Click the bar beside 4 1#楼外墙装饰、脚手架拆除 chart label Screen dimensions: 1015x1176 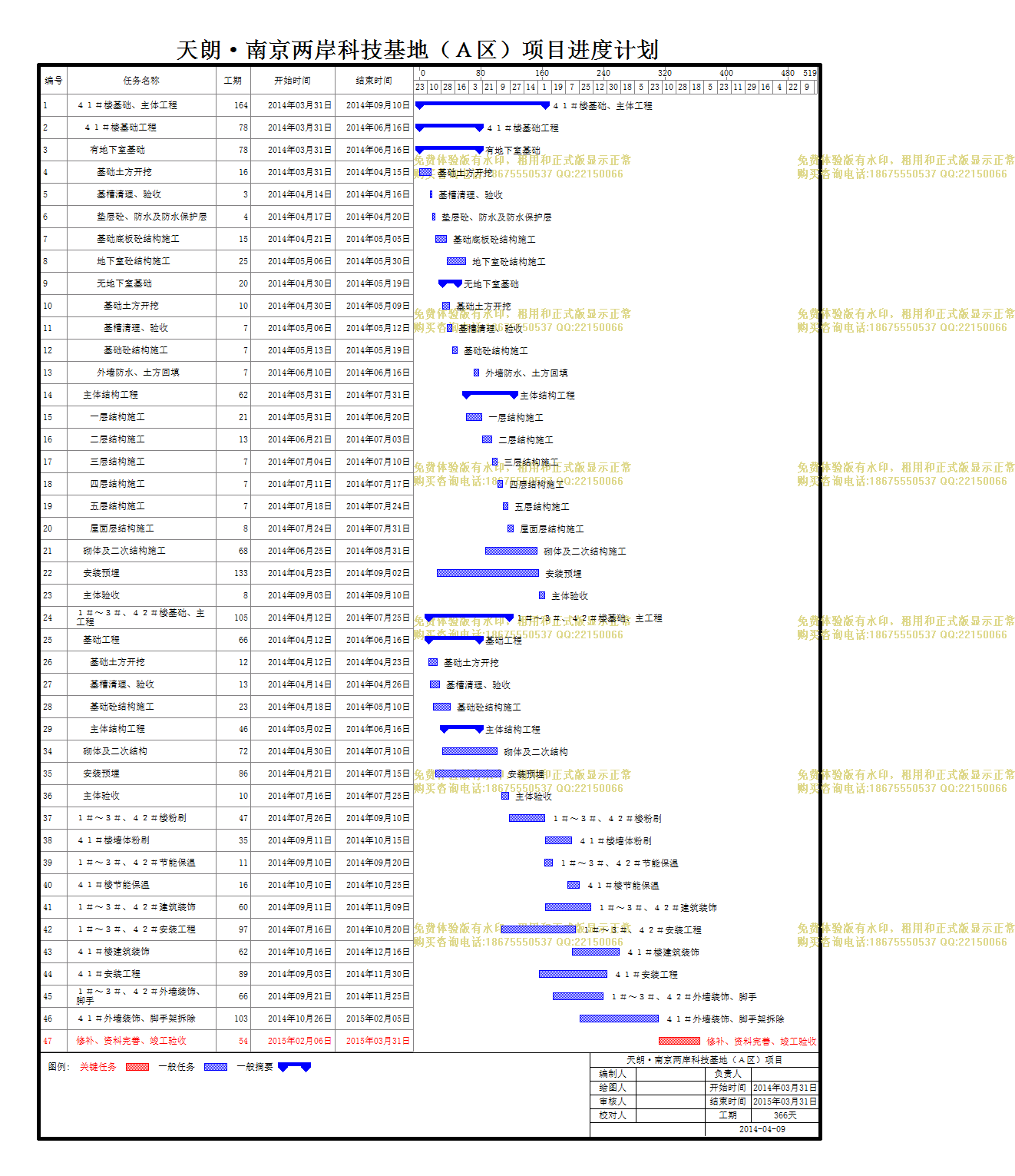619,1019
